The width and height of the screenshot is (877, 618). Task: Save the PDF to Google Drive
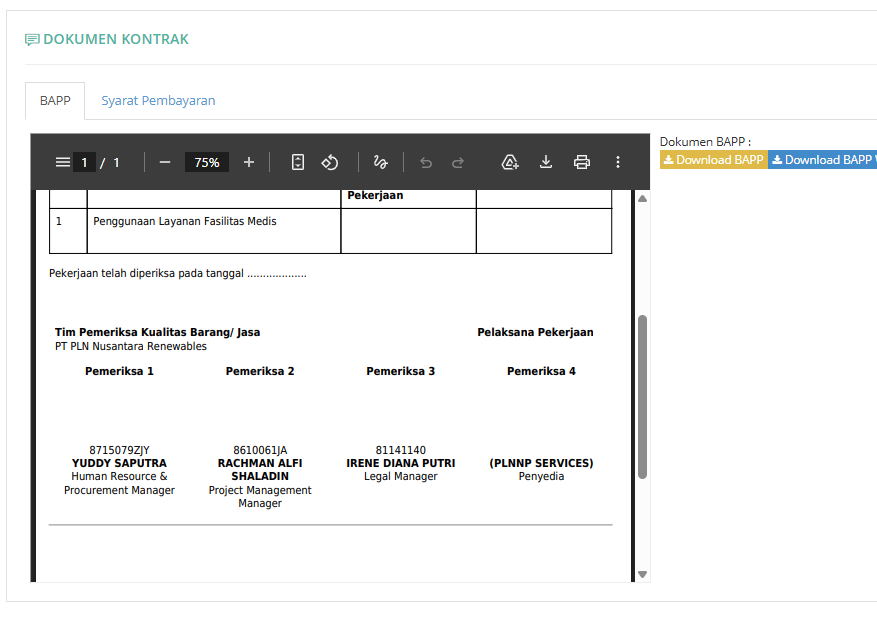[x=510, y=162]
